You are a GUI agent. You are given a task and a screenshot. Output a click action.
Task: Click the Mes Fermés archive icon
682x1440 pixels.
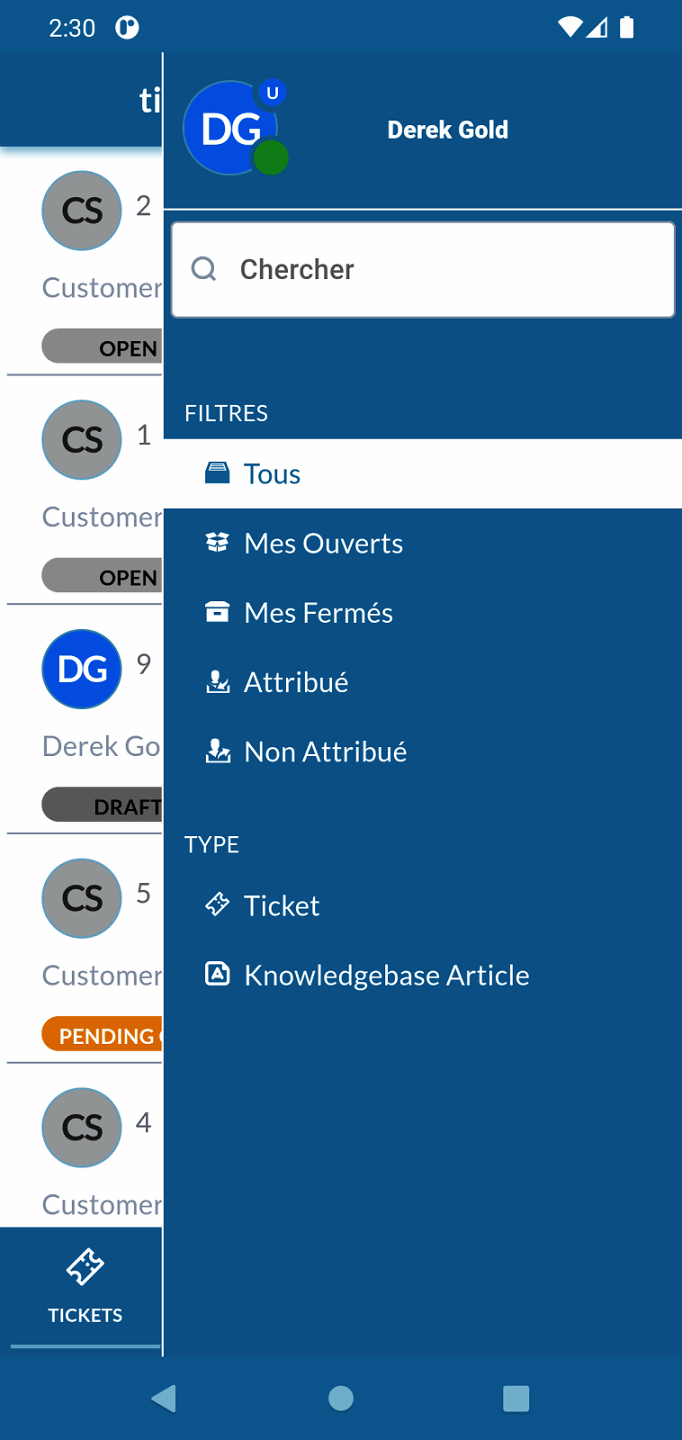(x=217, y=612)
